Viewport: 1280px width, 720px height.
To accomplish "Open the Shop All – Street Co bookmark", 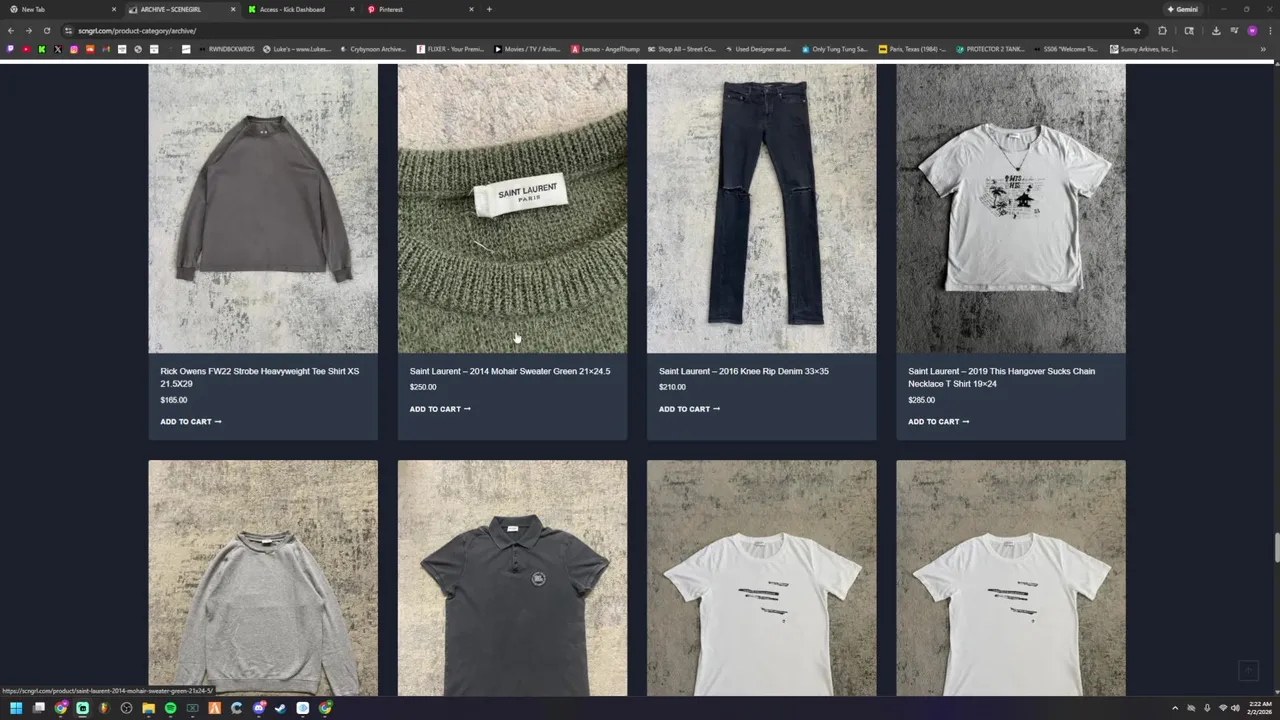I will point(682,49).
